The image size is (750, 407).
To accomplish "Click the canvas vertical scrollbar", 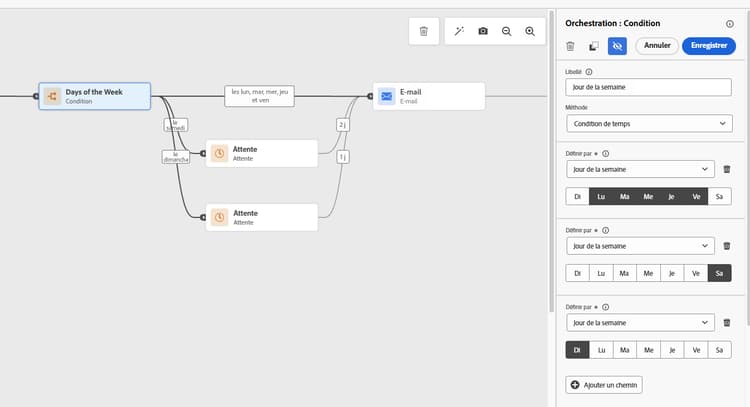I will tap(551, 163).
